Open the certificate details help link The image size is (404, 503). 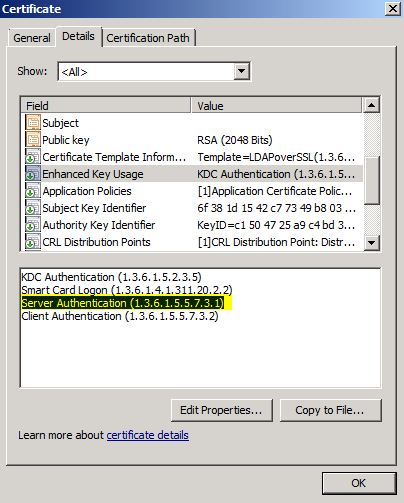tap(147, 435)
